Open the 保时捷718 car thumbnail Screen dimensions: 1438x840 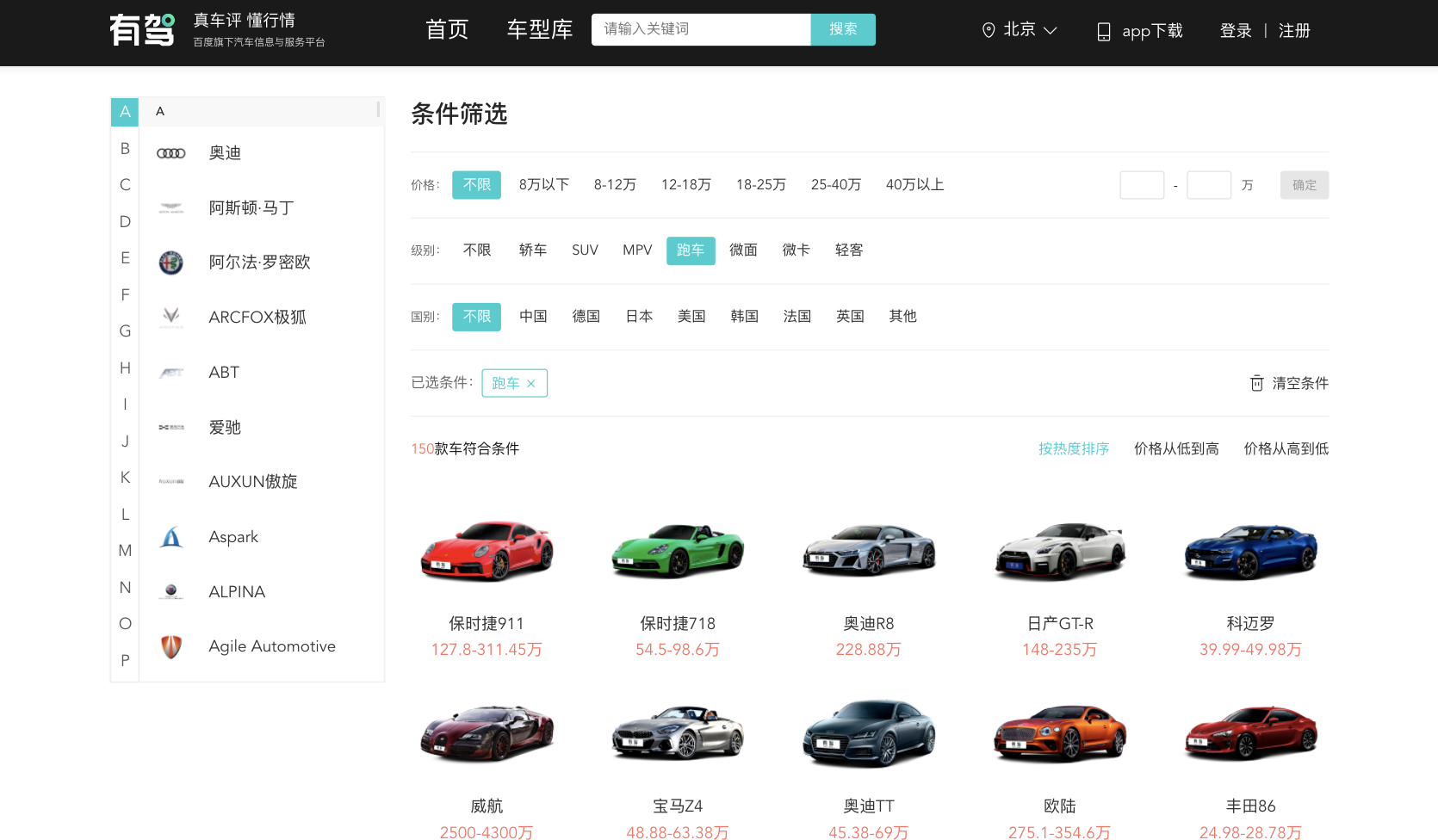[678, 551]
